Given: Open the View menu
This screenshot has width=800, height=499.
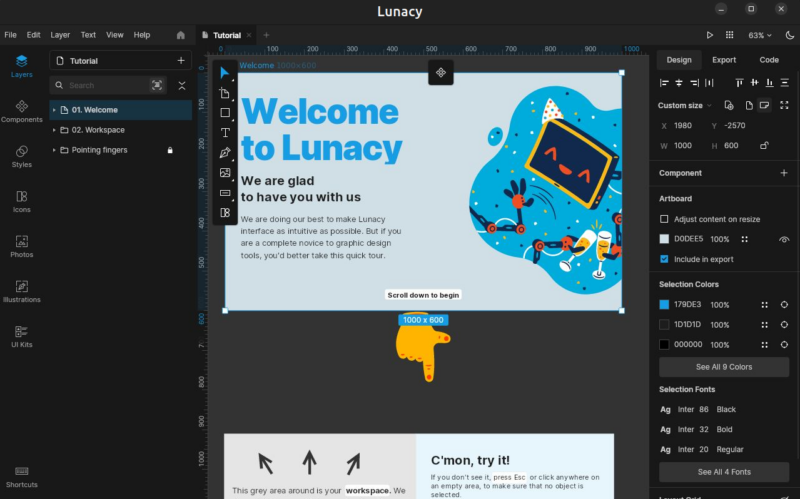Looking at the screenshot, I should [115, 35].
